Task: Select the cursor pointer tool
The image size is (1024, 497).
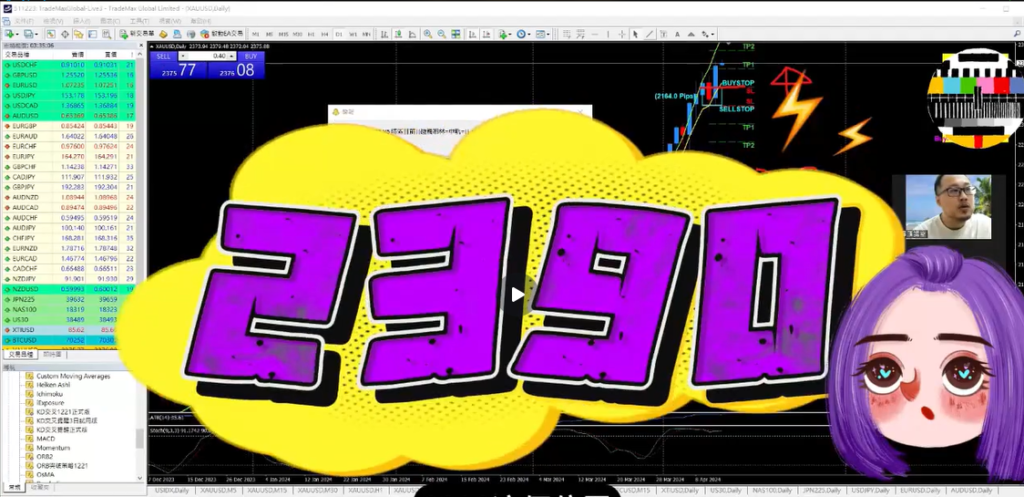Action: [635, 34]
